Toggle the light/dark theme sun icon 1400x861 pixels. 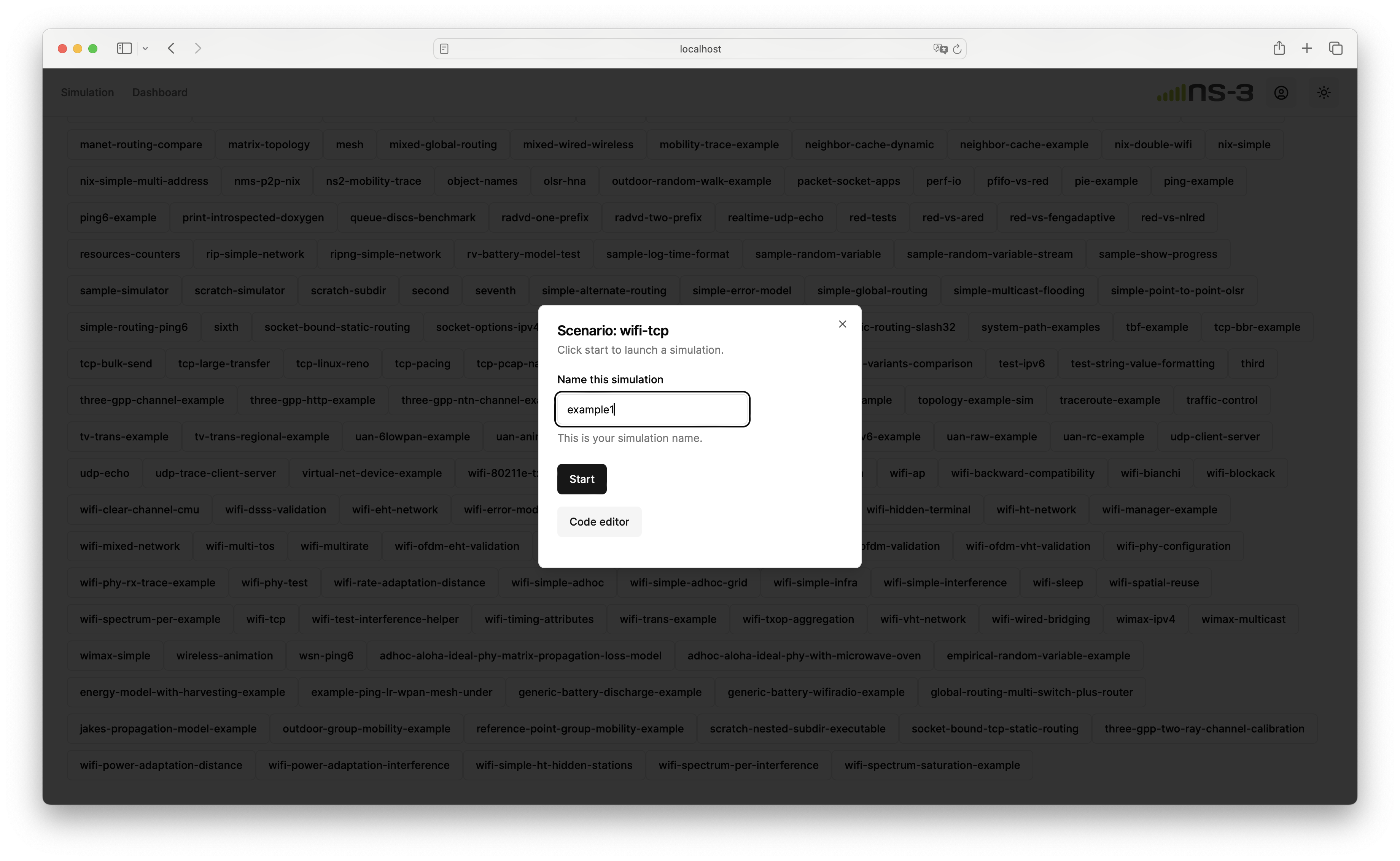[1324, 92]
